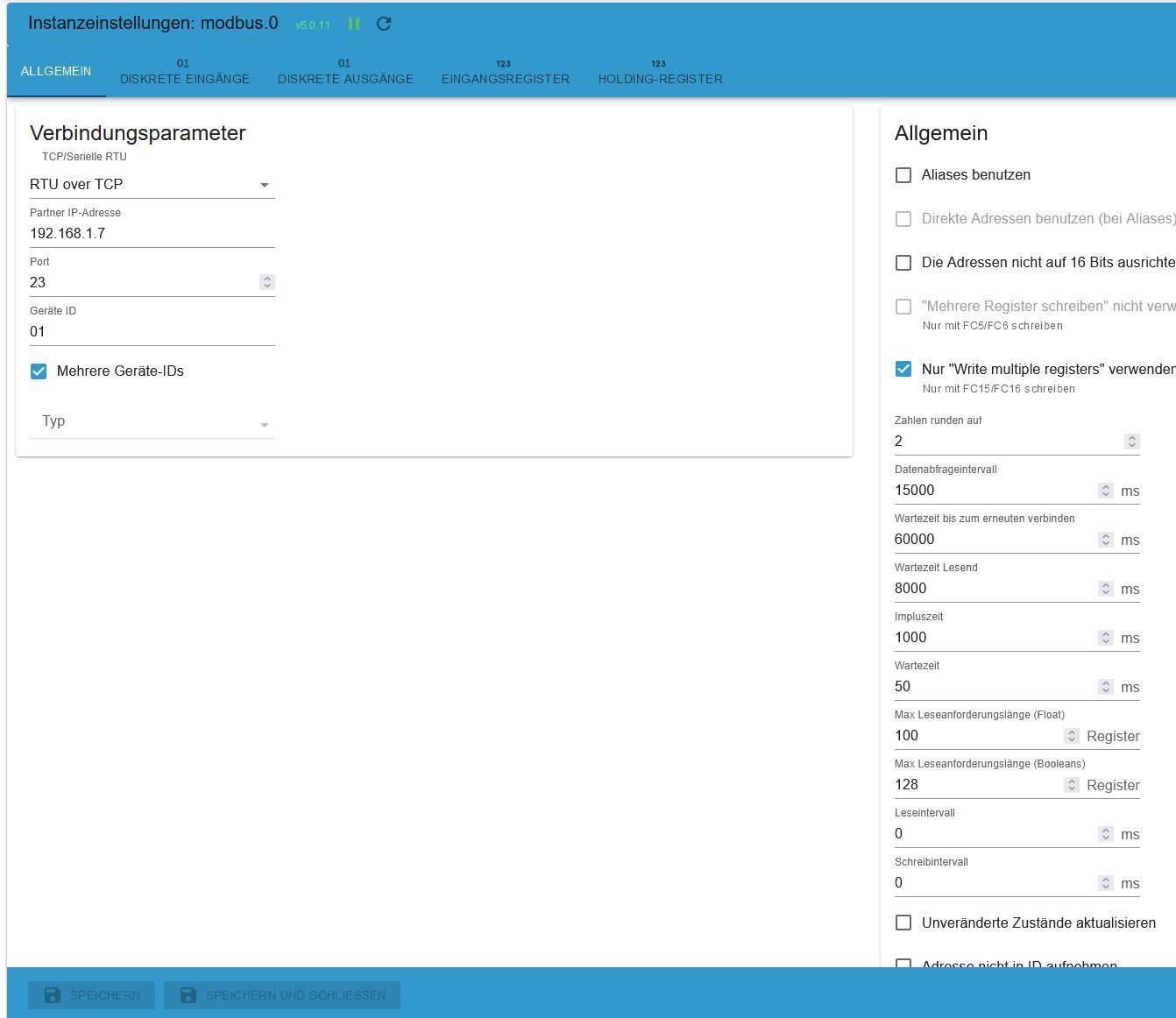The image size is (1176, 1018).
Task: Adjust the Wartezeit 50 ms stepper
Action: [x=1106, y=687]
